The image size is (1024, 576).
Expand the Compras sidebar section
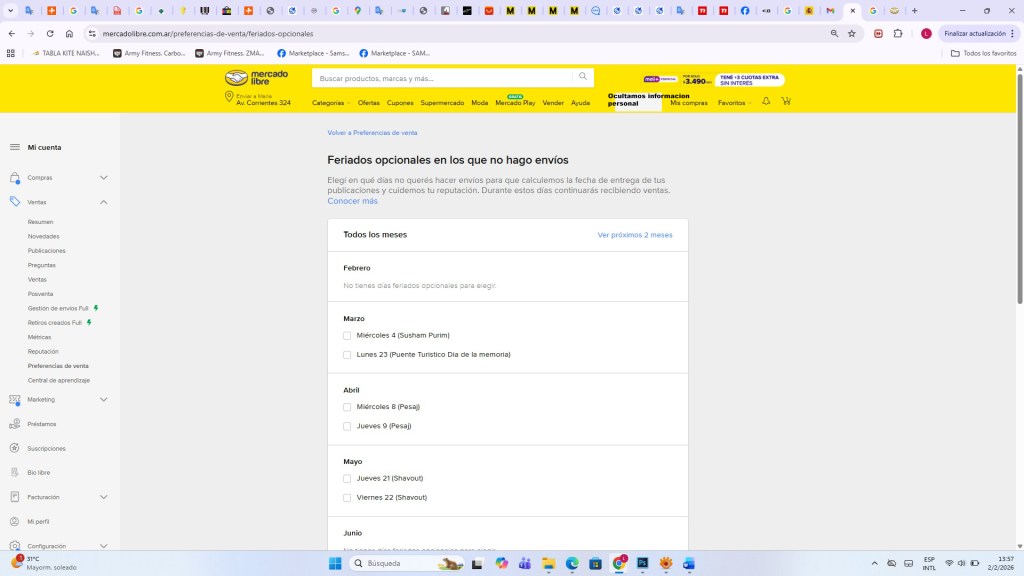pos(104,178)
